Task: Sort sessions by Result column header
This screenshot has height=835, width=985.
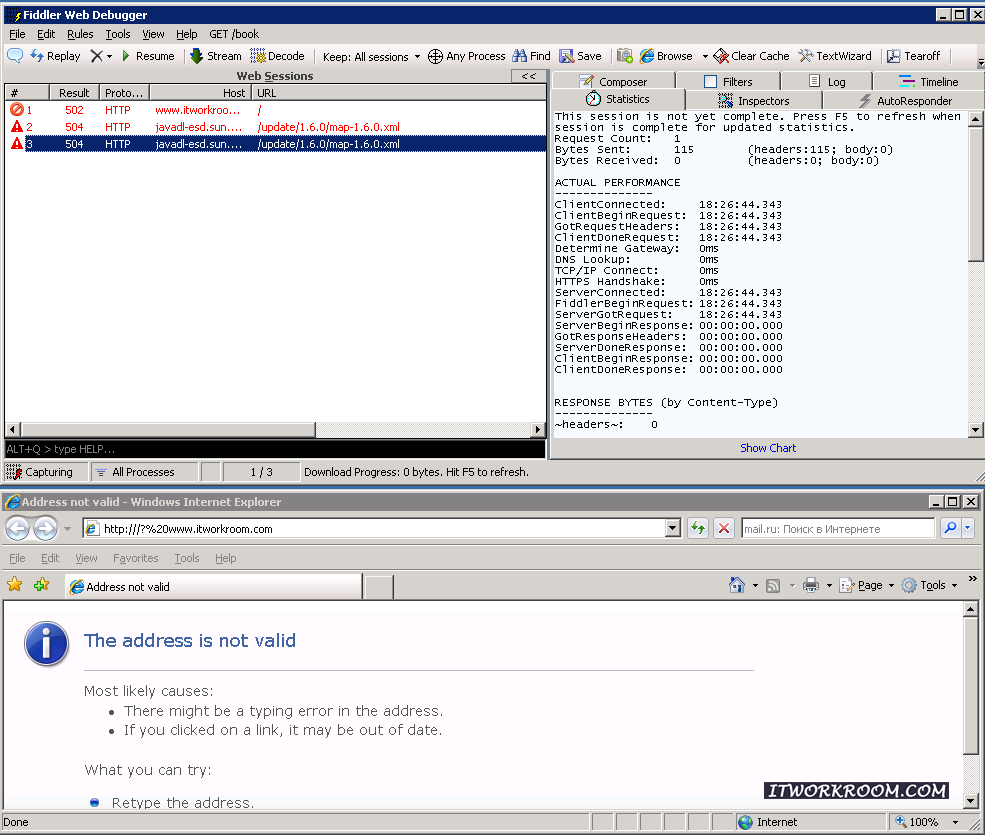Action: [x=74, y=93]
